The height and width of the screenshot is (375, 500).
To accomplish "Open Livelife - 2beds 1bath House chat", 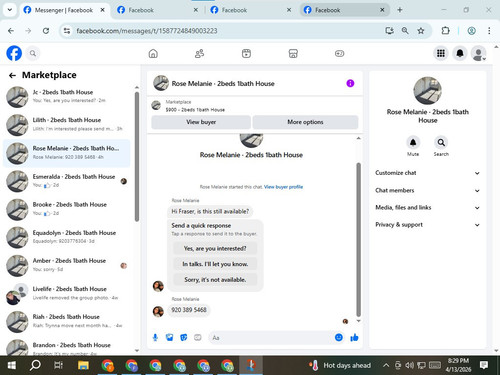I will 67,293.
